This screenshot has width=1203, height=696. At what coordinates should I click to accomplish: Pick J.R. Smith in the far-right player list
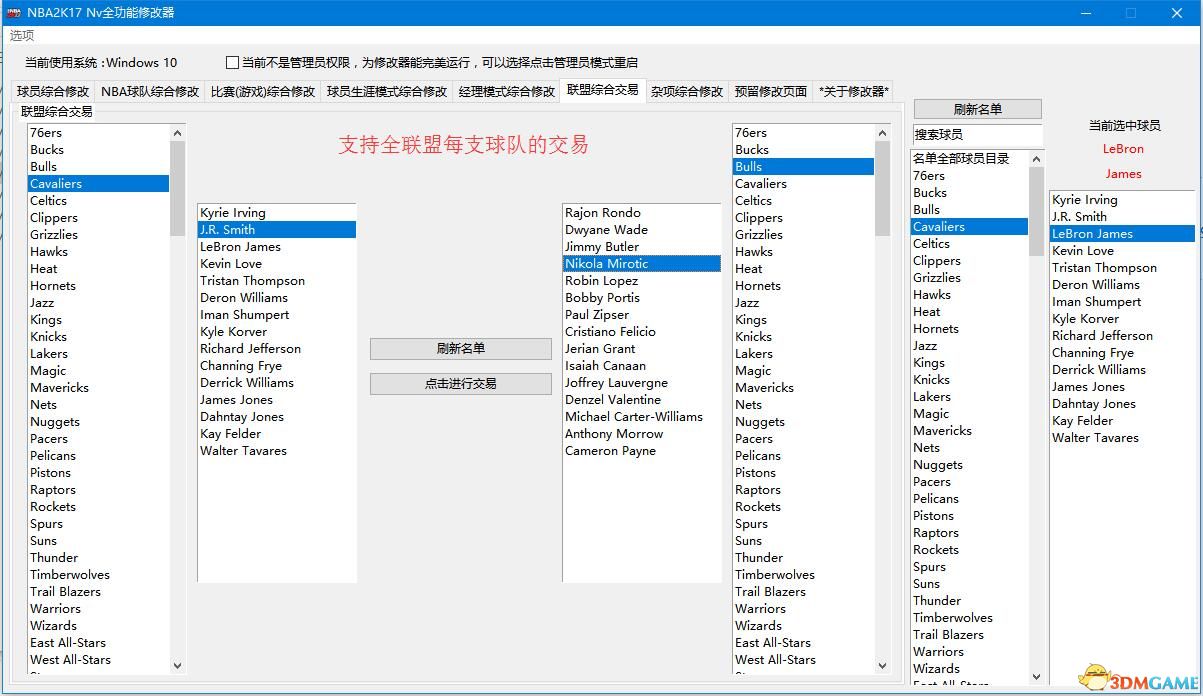pos(1122,217)
